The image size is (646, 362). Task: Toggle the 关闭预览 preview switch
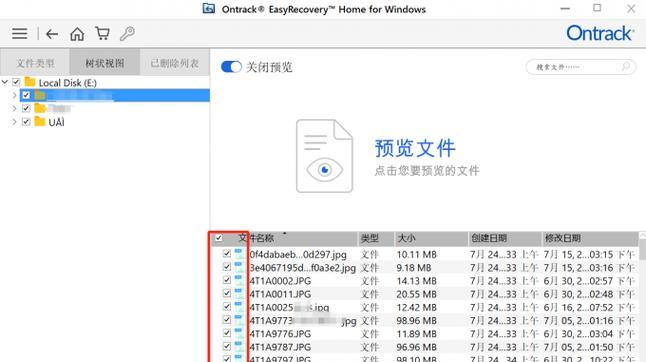pos(231,67)
